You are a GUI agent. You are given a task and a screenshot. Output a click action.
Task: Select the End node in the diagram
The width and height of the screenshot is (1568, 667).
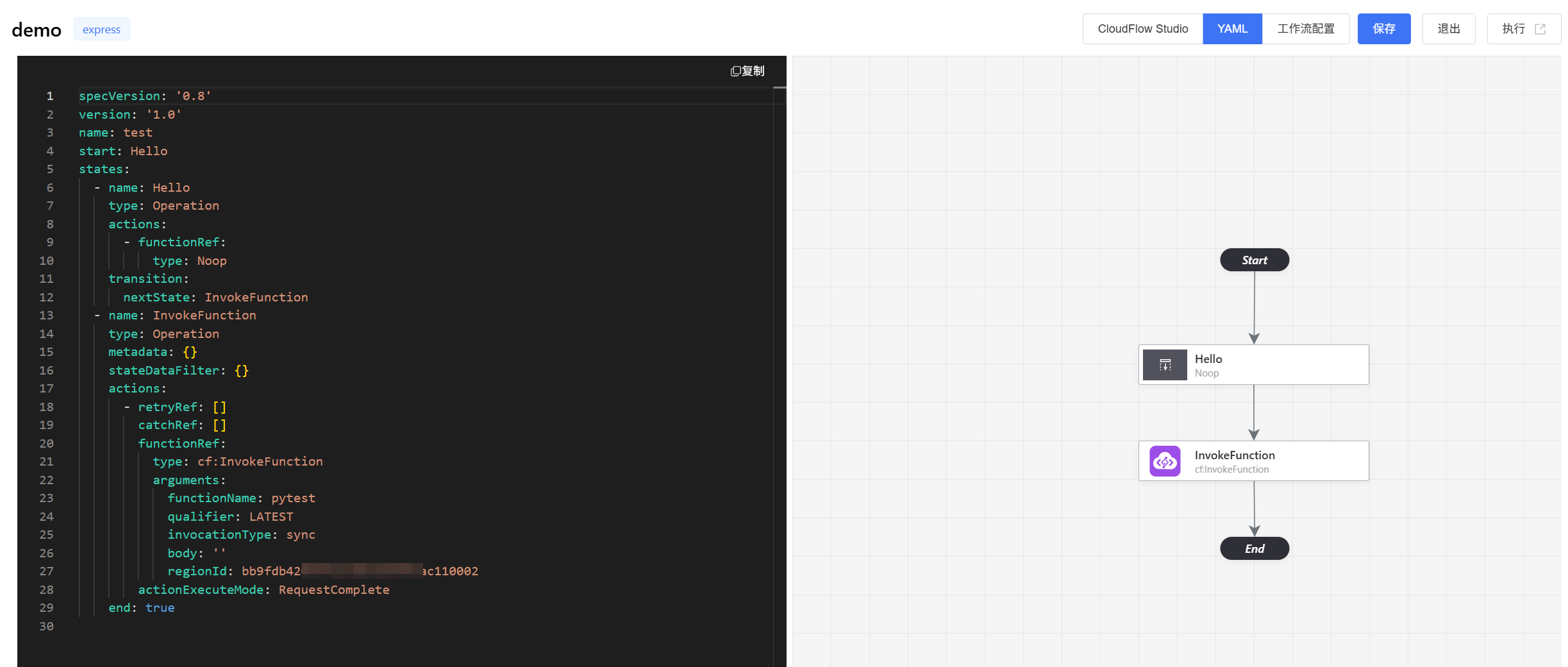coord(1255,548)
